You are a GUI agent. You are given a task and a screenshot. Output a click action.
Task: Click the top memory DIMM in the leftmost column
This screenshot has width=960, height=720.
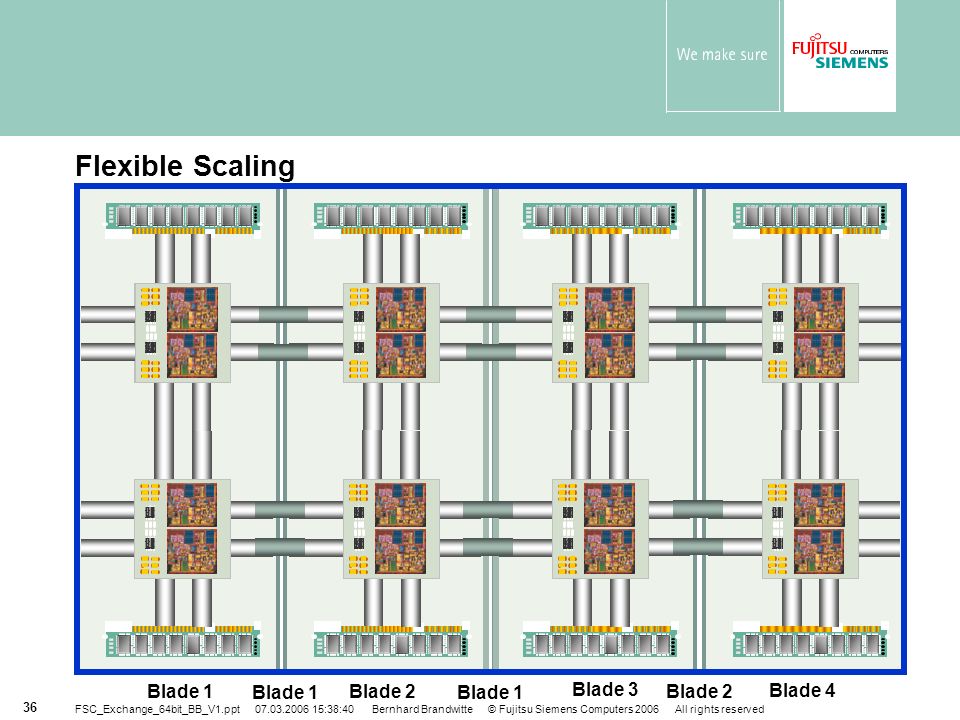(x=183, y=219)
